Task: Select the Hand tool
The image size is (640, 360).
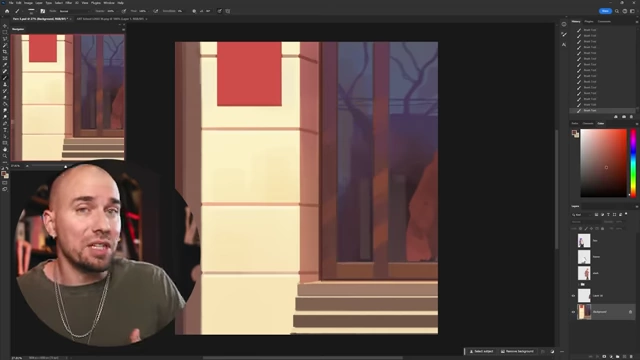Action: pyautogui.click(x=5, y=150)
